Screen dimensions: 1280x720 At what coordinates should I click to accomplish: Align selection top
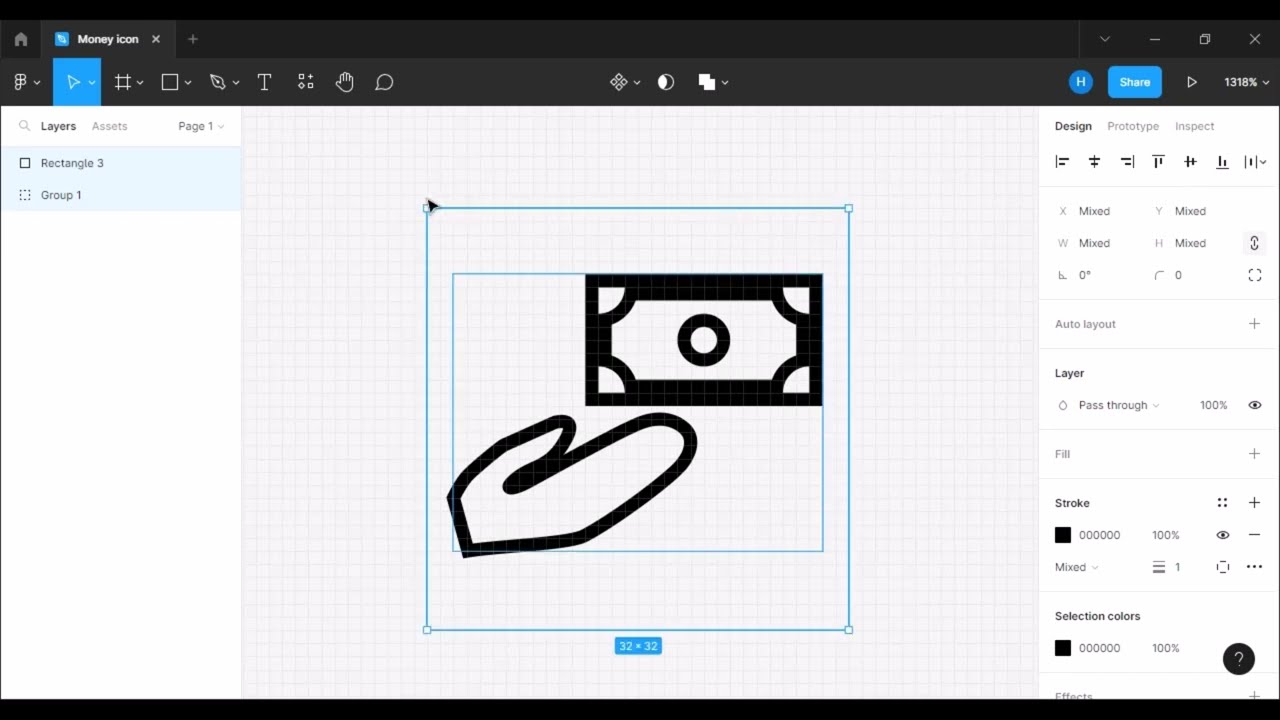(x=1158, y=162)
